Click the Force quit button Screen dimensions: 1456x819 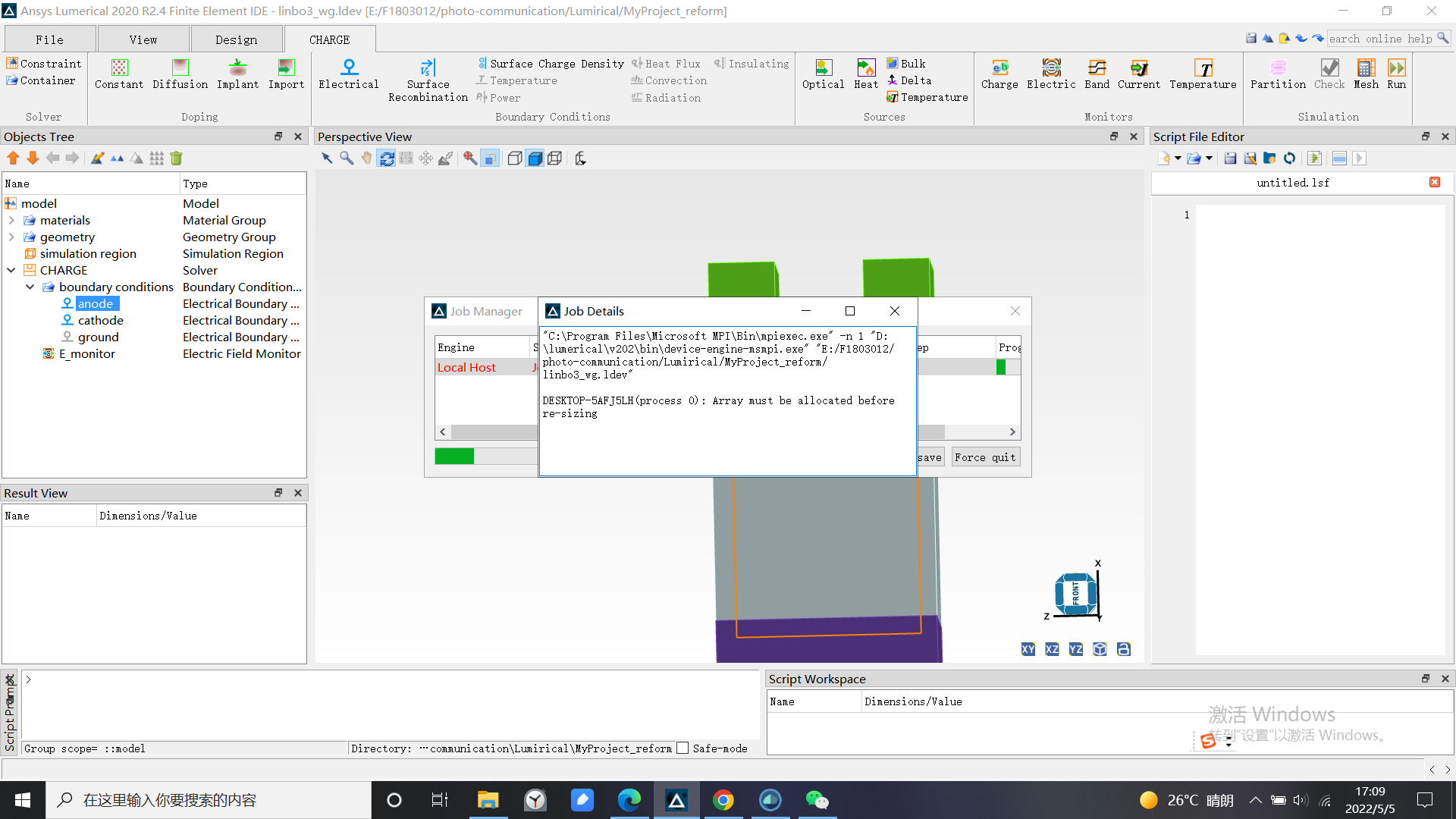985,457
